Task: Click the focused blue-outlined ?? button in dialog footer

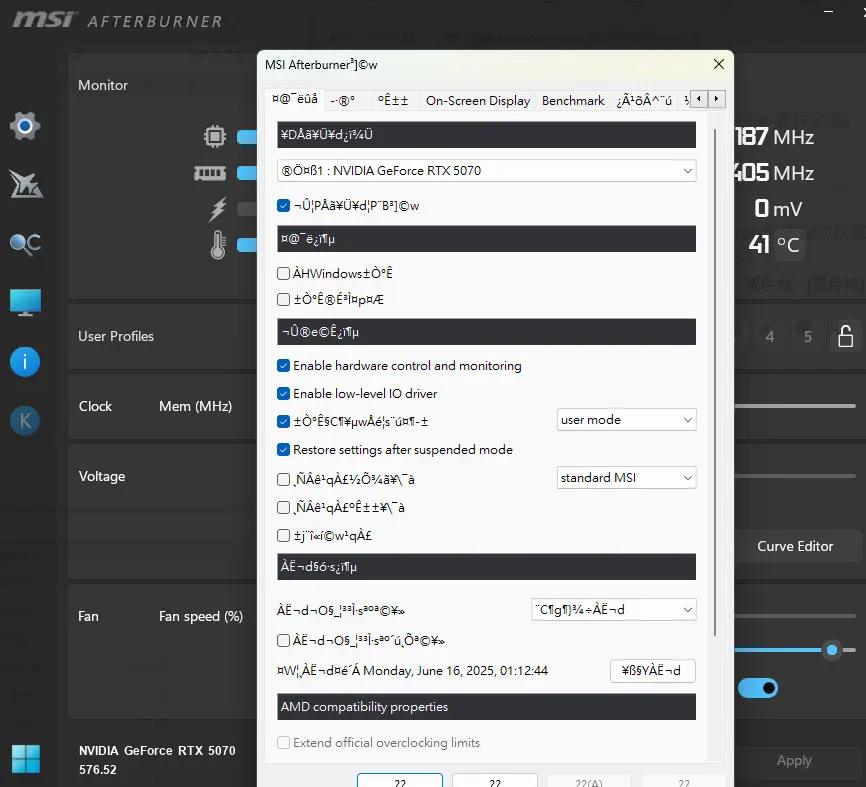Action: [x=400, y=781]
